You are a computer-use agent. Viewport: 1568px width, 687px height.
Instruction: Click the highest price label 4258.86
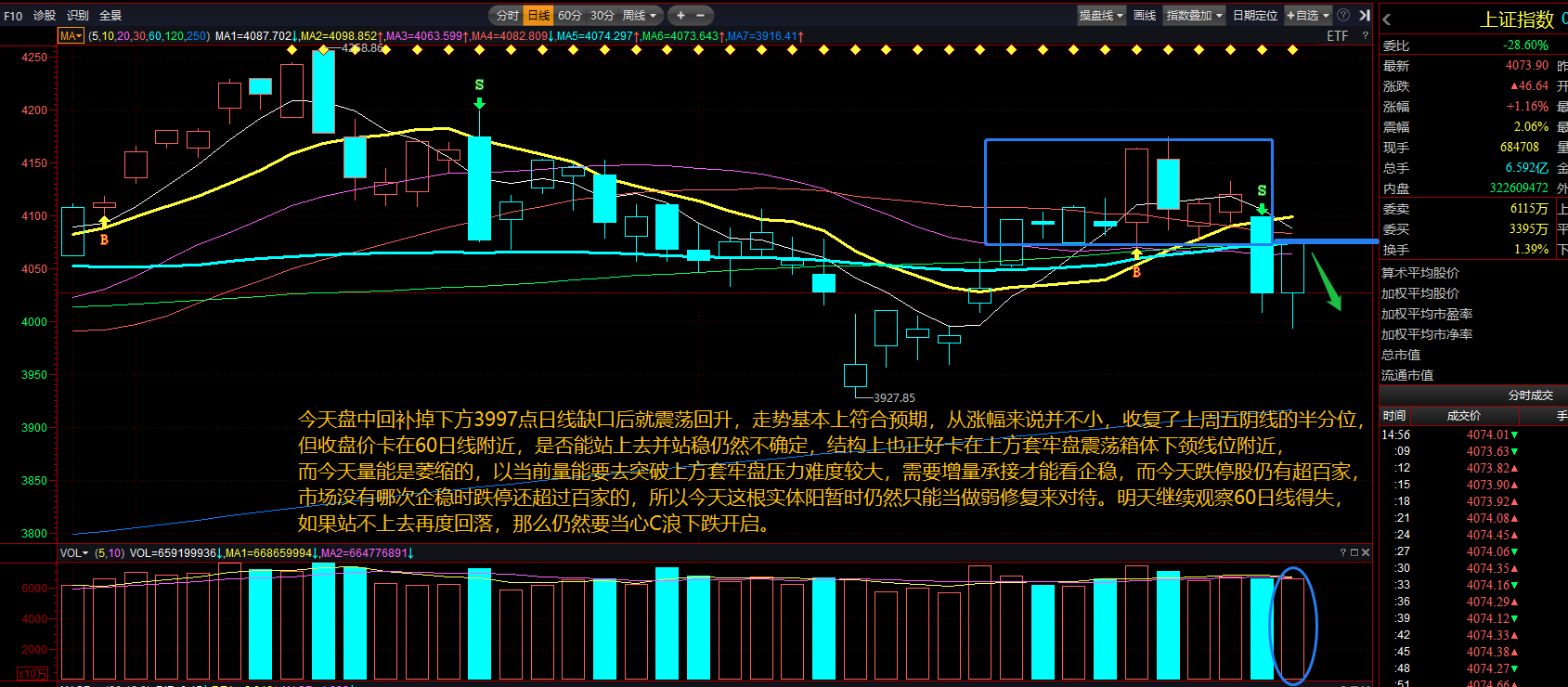point(362,47)
